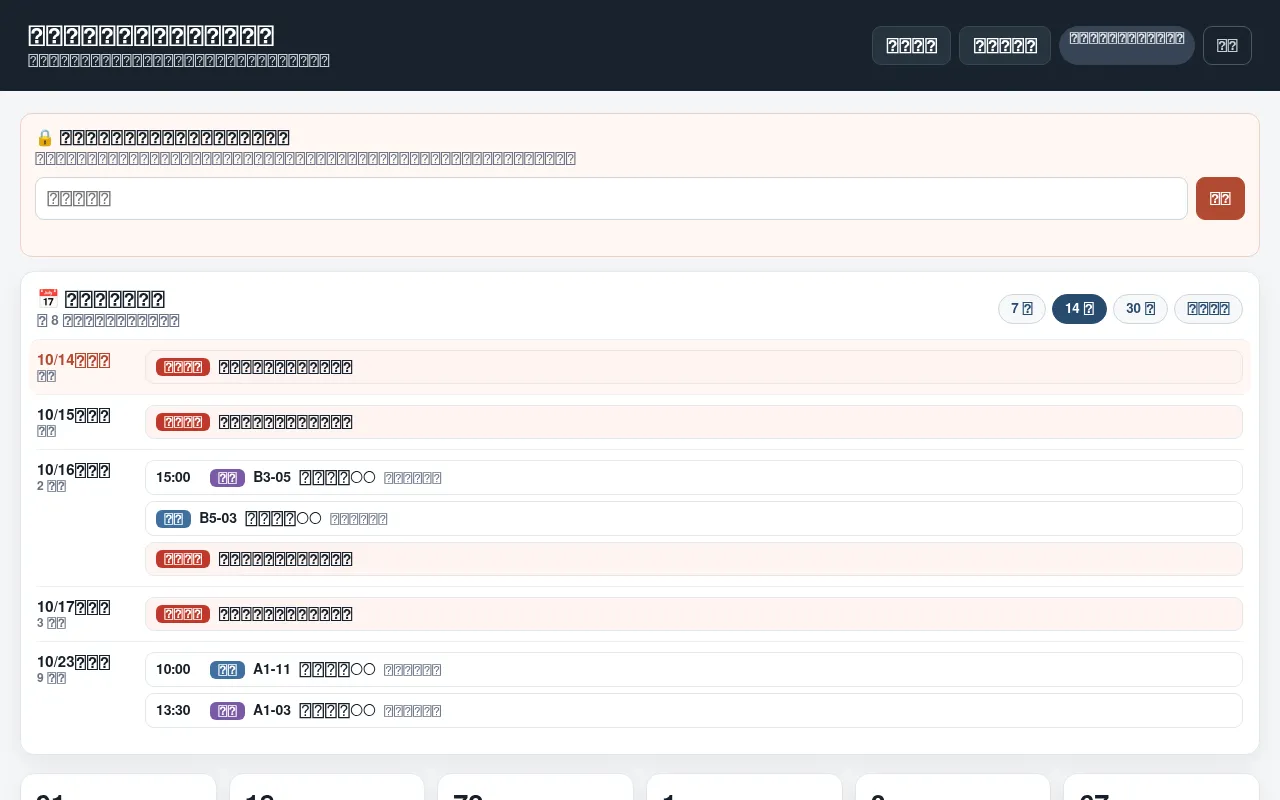Open the A1-11 entry at 10:00
This screenshot has width=1280, height=800.
(x=694, y=669)
